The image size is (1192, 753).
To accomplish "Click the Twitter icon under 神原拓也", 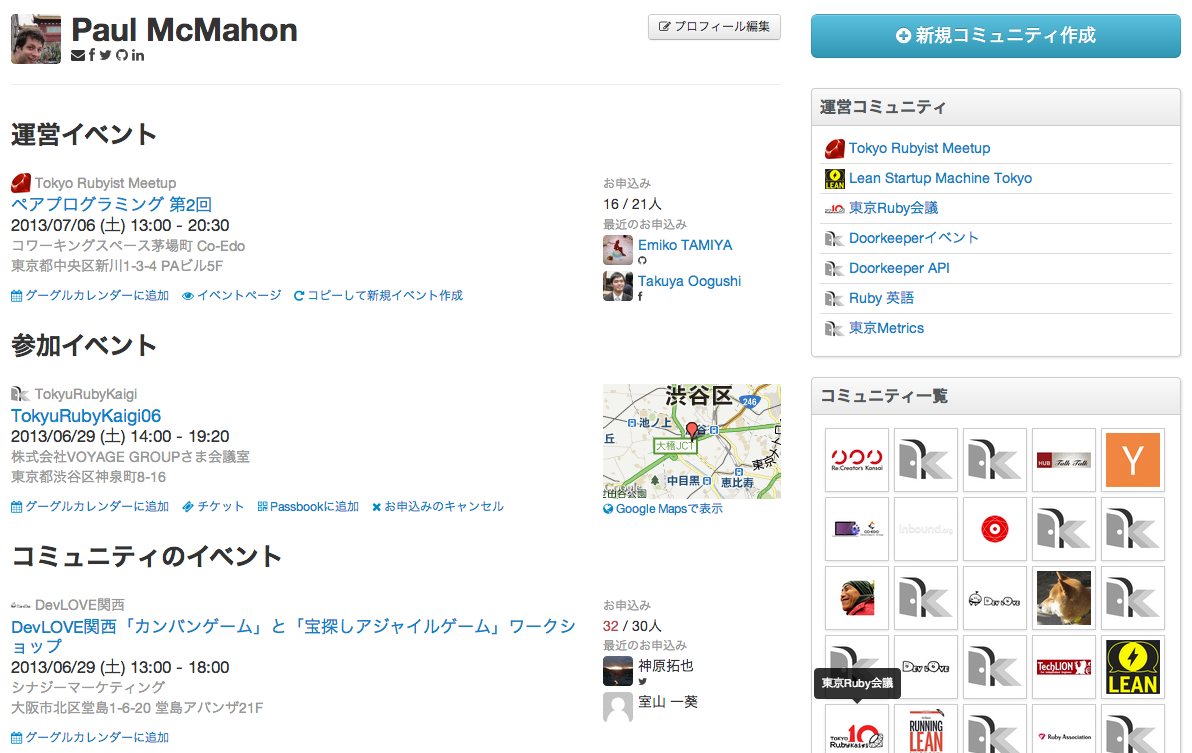I will (642, 682).
